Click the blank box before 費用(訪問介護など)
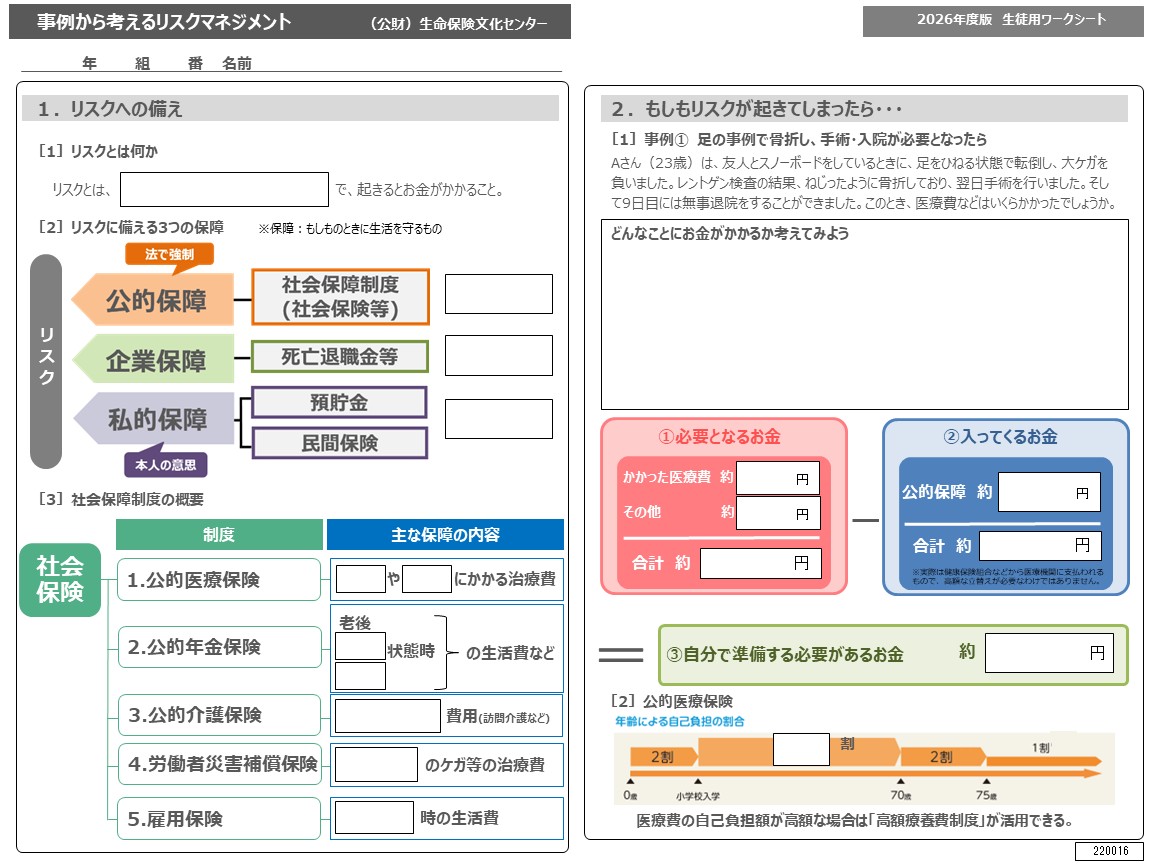Image resolution: width=1152 pixels, height=864 pixels. point(387,716)
